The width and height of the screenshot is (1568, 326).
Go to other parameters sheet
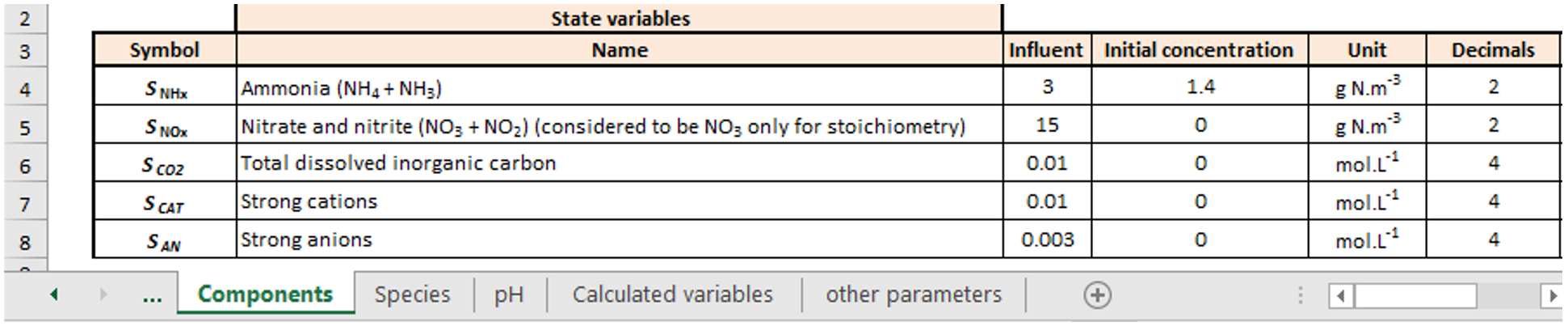pyautogui.click(x=913, y=294)
